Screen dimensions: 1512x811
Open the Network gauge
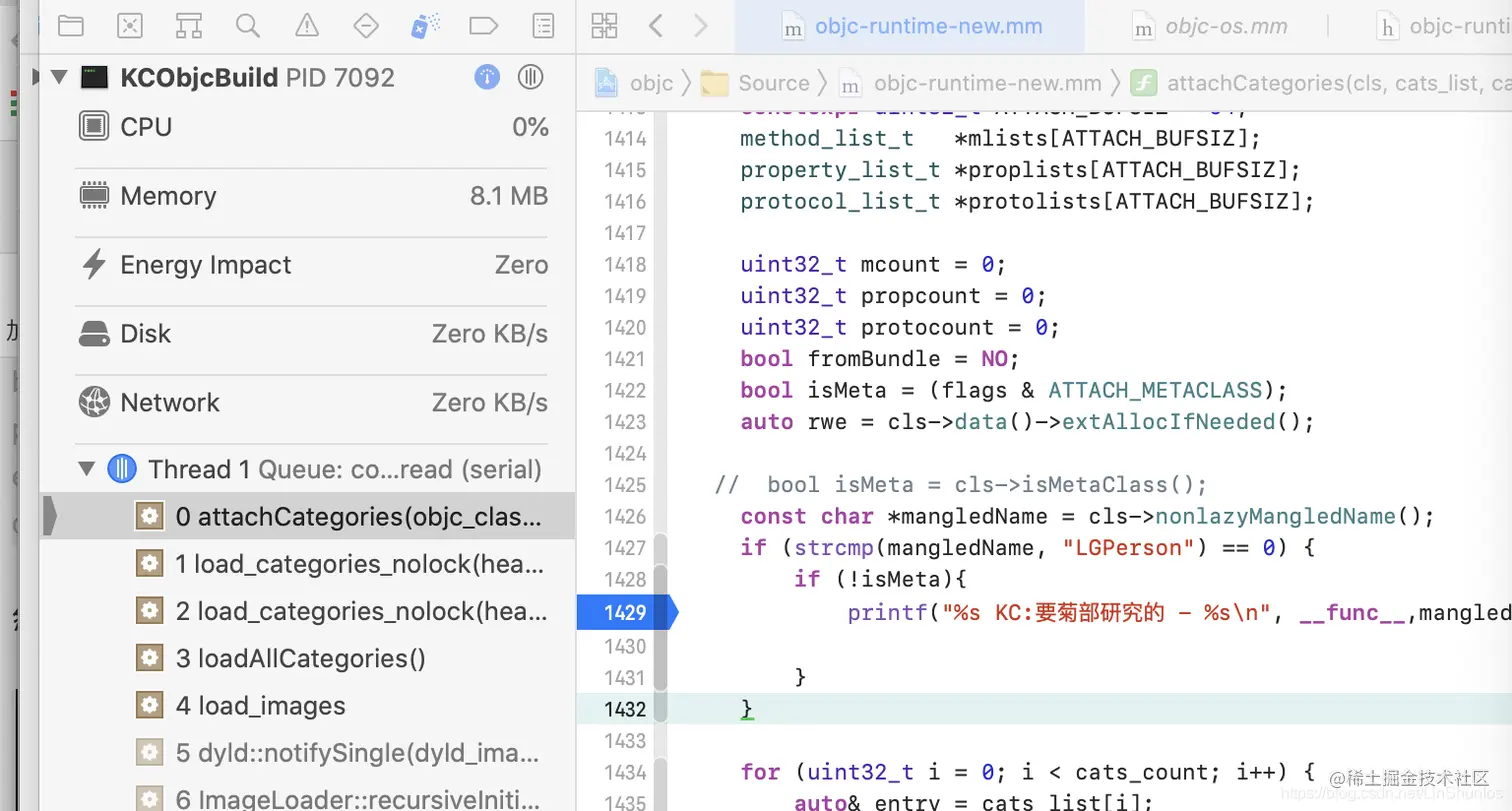click(313, 403)
